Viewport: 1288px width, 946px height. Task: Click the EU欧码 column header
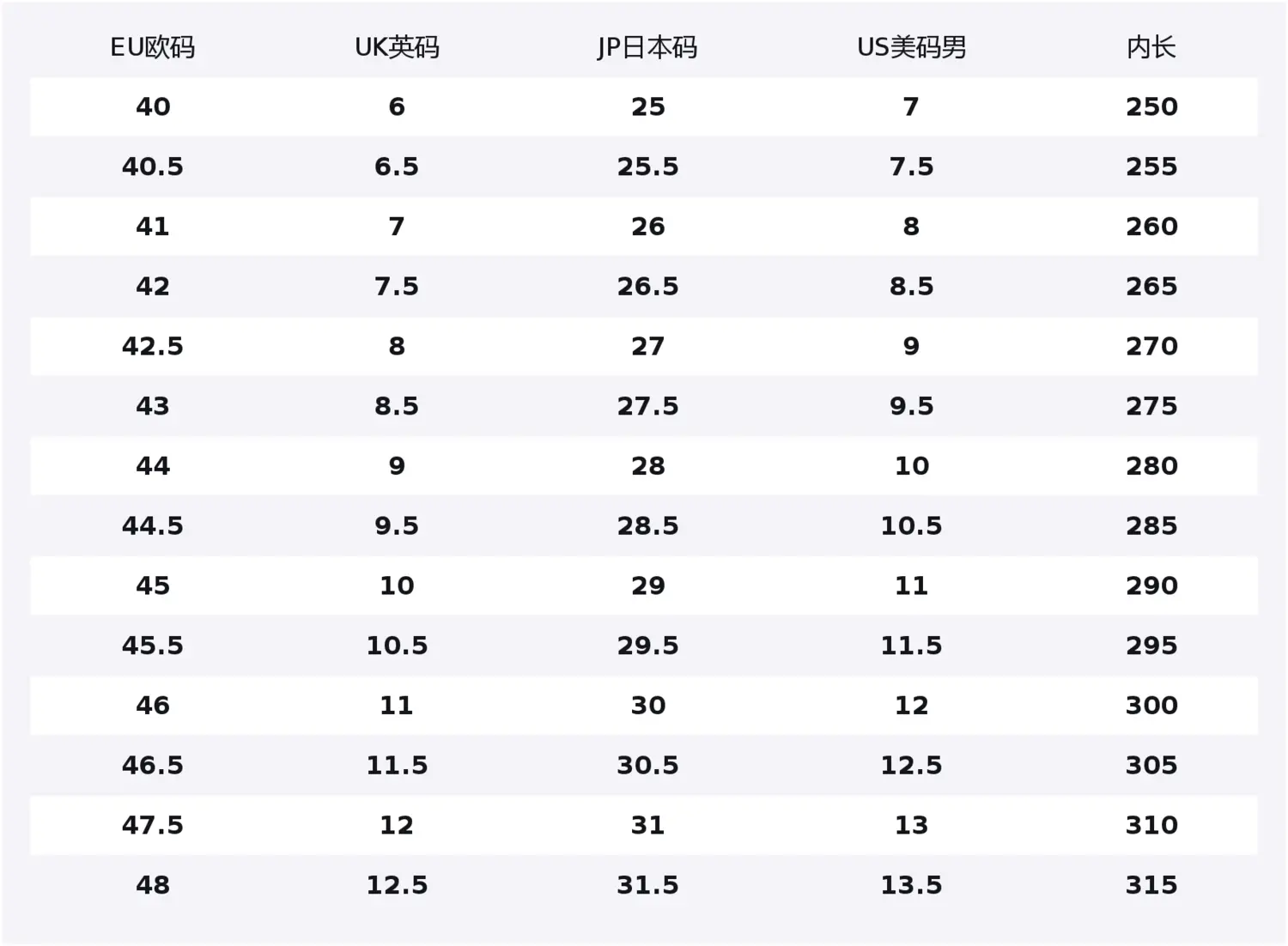tap(153, 47)
